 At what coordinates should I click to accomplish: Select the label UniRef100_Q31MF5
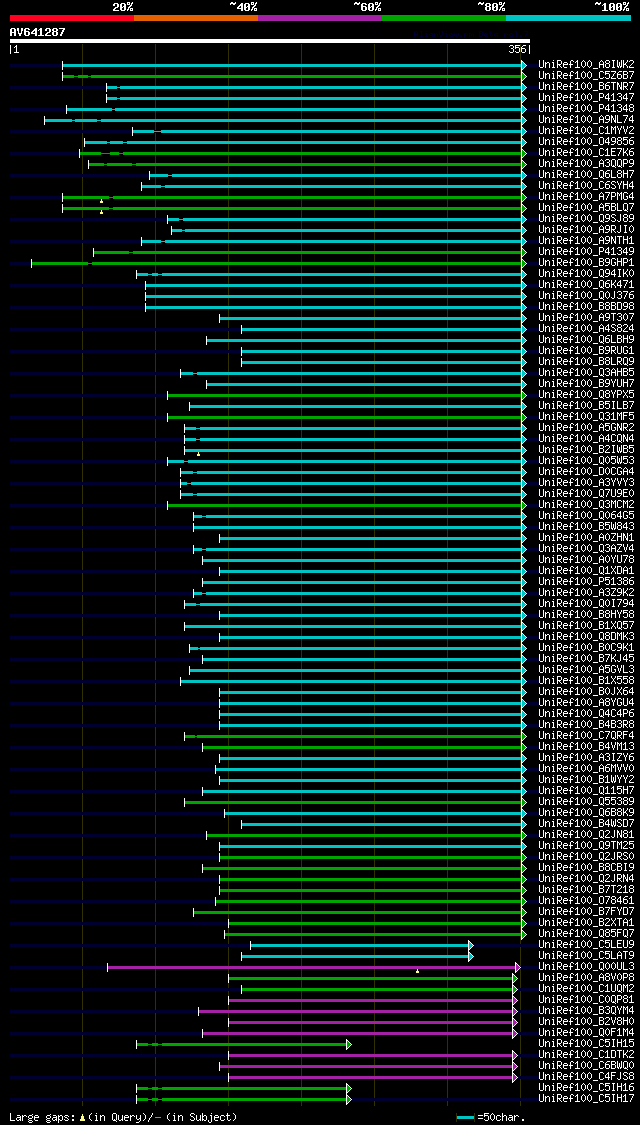[x=586, y=418]
